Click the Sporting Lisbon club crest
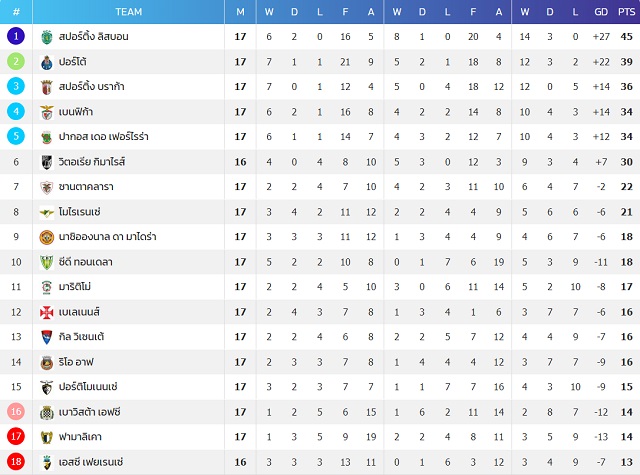640x475 pixels. click(47, 37)
